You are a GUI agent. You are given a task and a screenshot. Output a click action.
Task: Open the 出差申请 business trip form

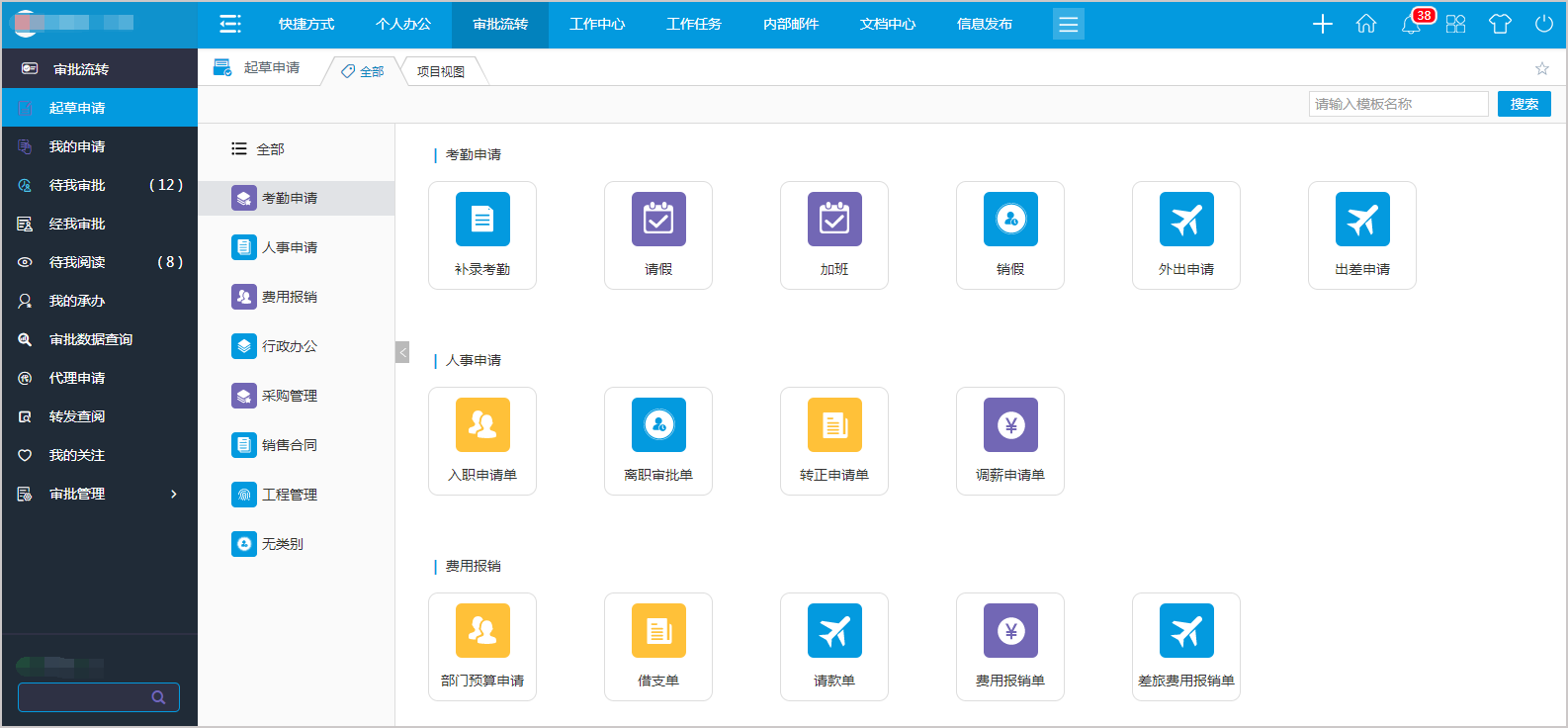1361,234
